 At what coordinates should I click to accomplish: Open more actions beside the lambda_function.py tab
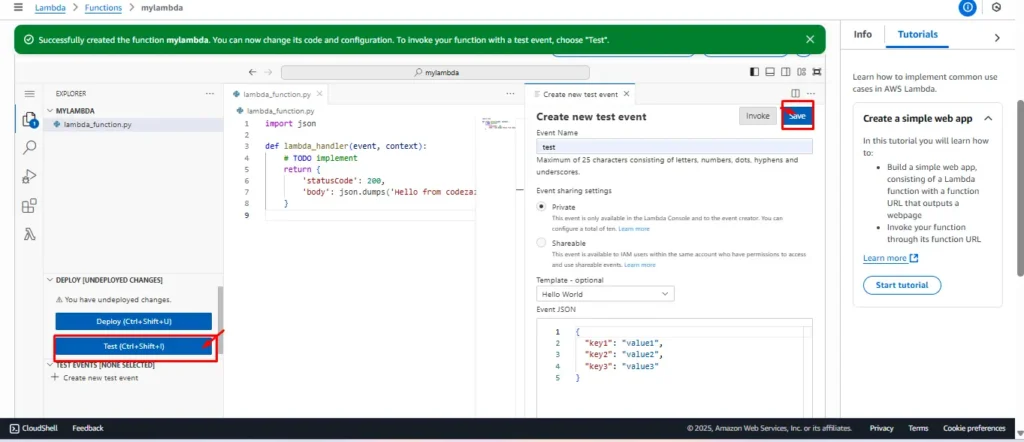(510, 94)
